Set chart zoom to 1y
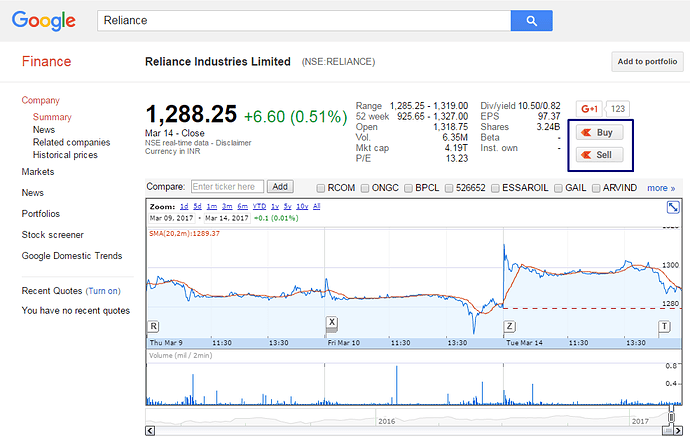 click(275, 206)
